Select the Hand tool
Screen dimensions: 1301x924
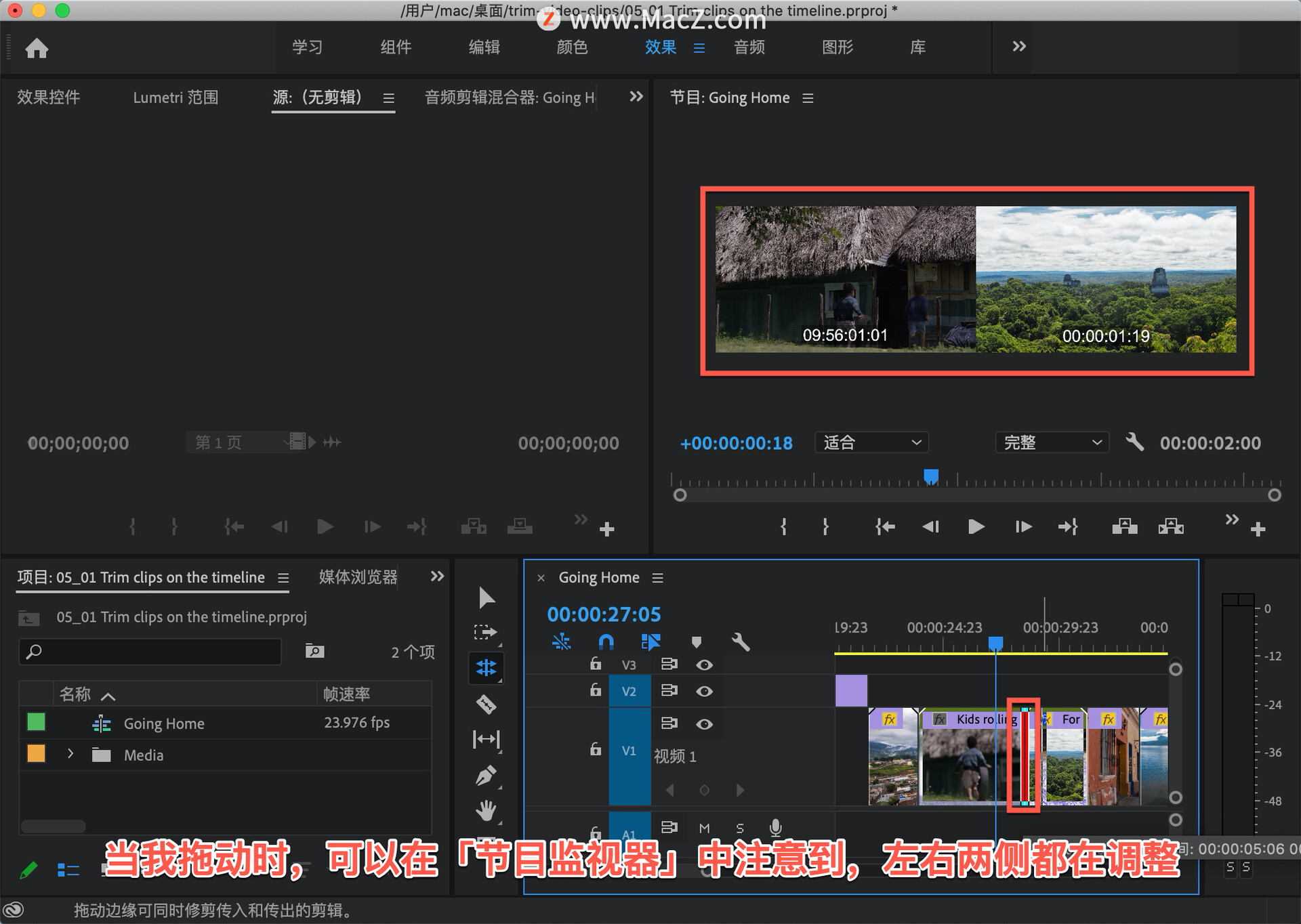coord(486,810)
